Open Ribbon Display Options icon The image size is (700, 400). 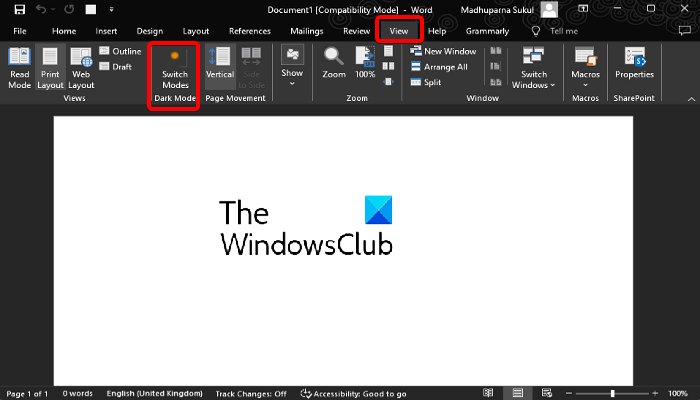[583, 8]
